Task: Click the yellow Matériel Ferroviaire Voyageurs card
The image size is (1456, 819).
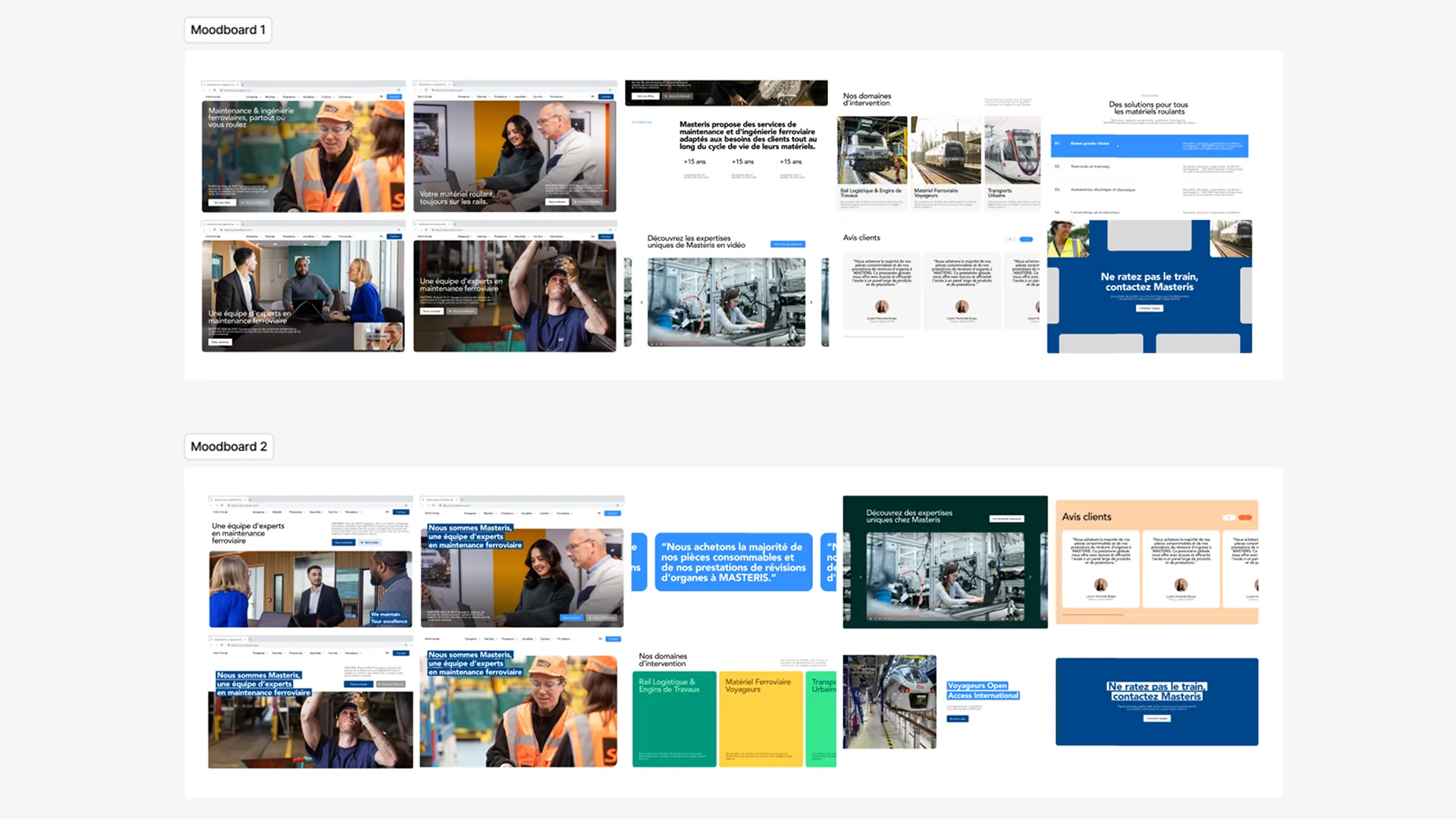Action: (761, 718)
